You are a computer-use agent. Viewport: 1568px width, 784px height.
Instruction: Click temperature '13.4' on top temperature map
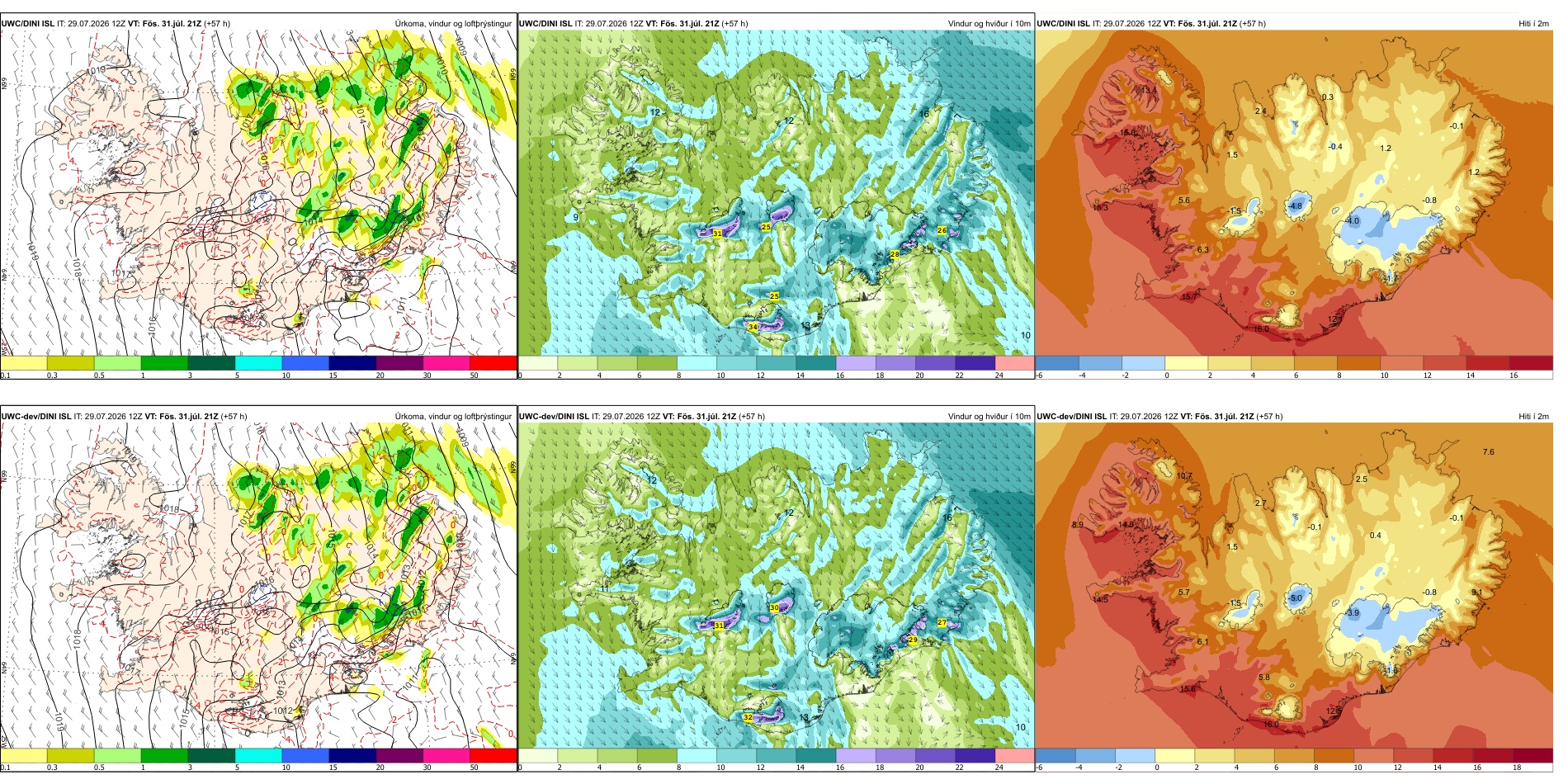click(1148, 90)
